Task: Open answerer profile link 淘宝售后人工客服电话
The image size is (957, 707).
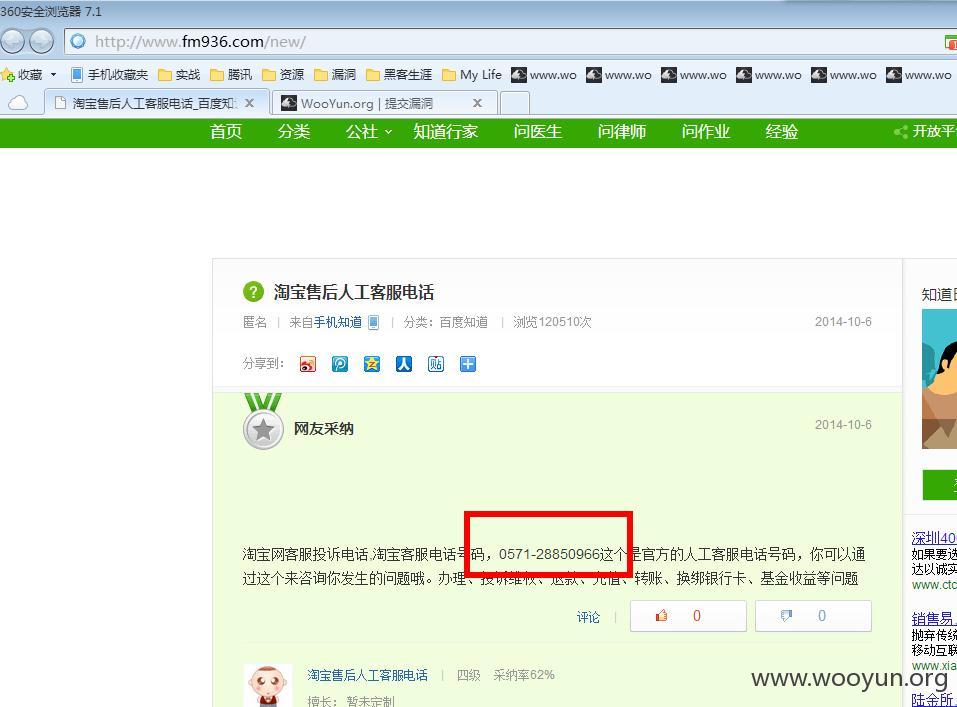Action: pos(367,675)
